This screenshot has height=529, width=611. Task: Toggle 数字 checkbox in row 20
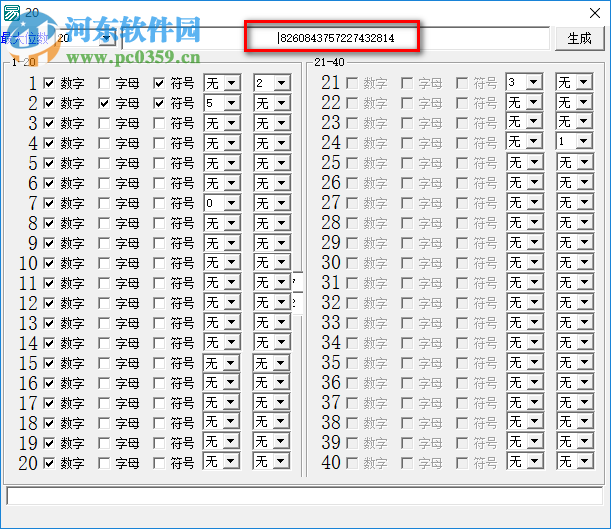(x=49, y=463)
